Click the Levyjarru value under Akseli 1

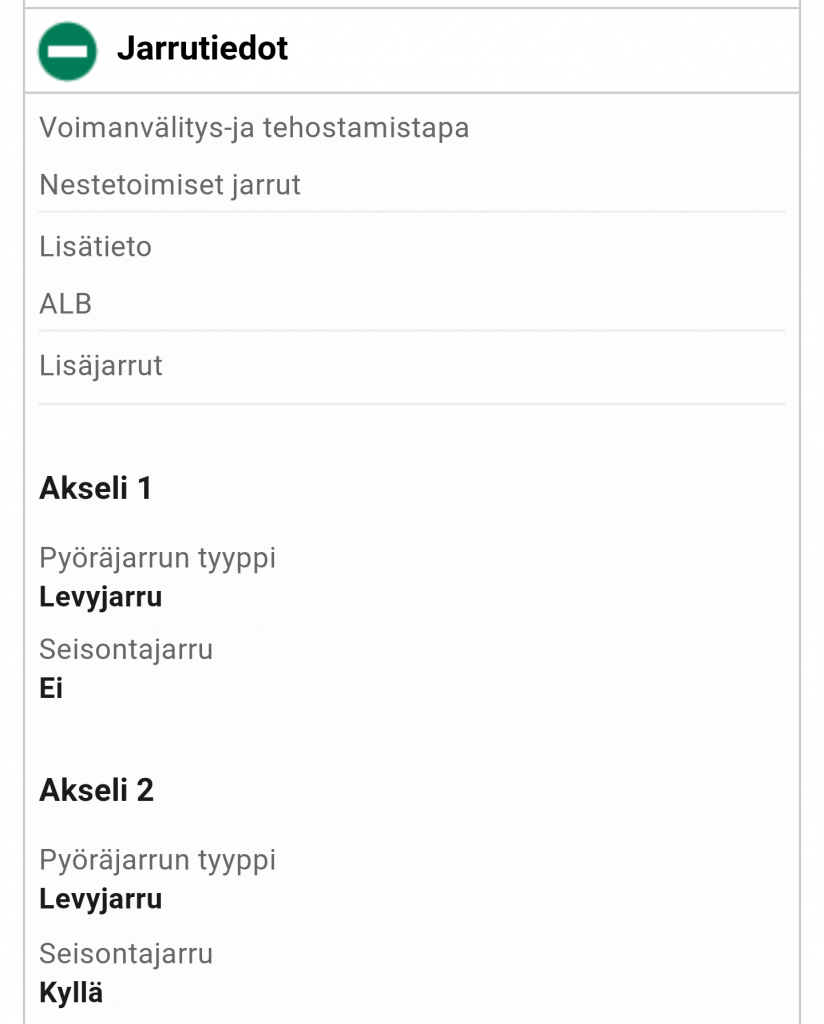click(101, 597)
